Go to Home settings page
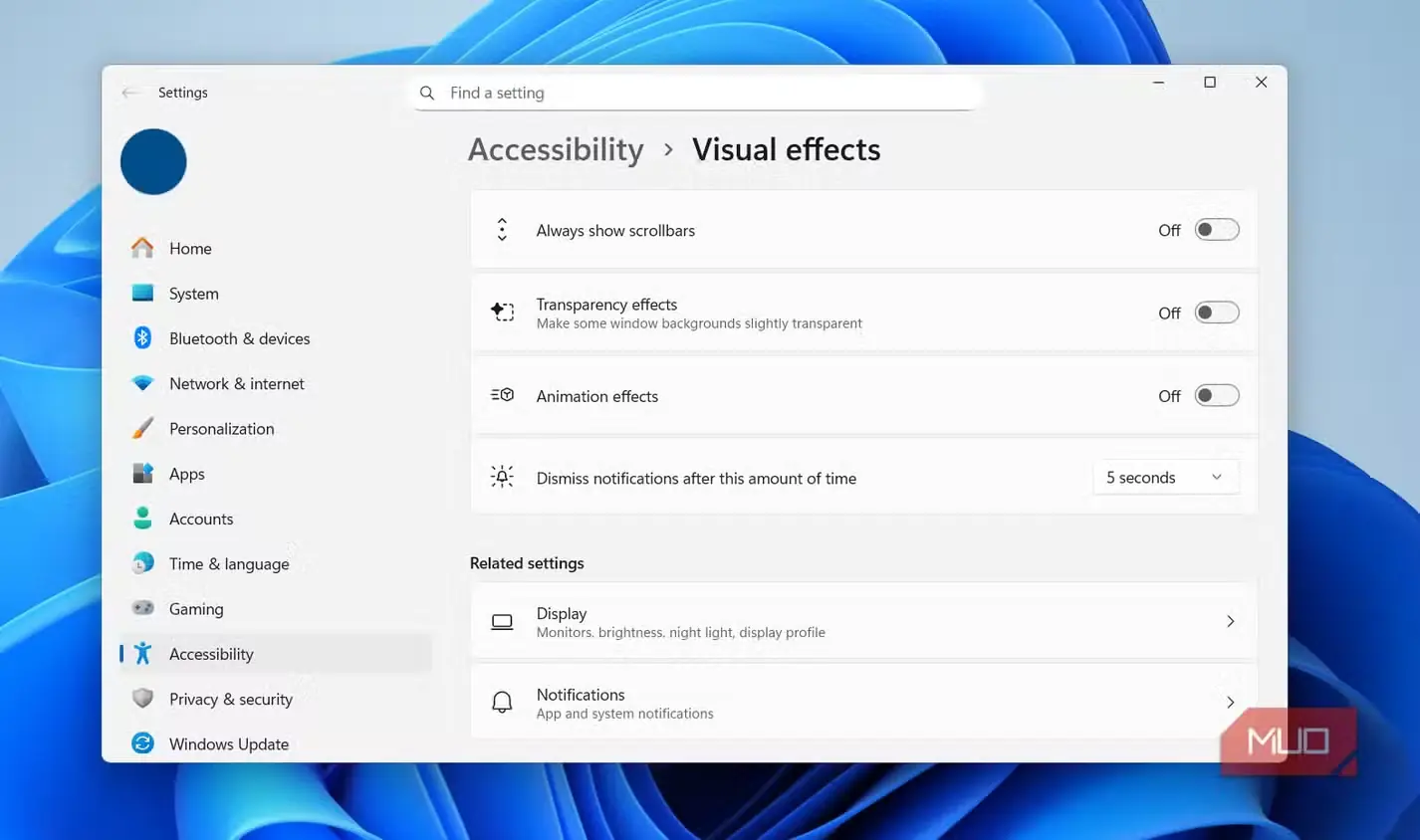 coord(276,248)
